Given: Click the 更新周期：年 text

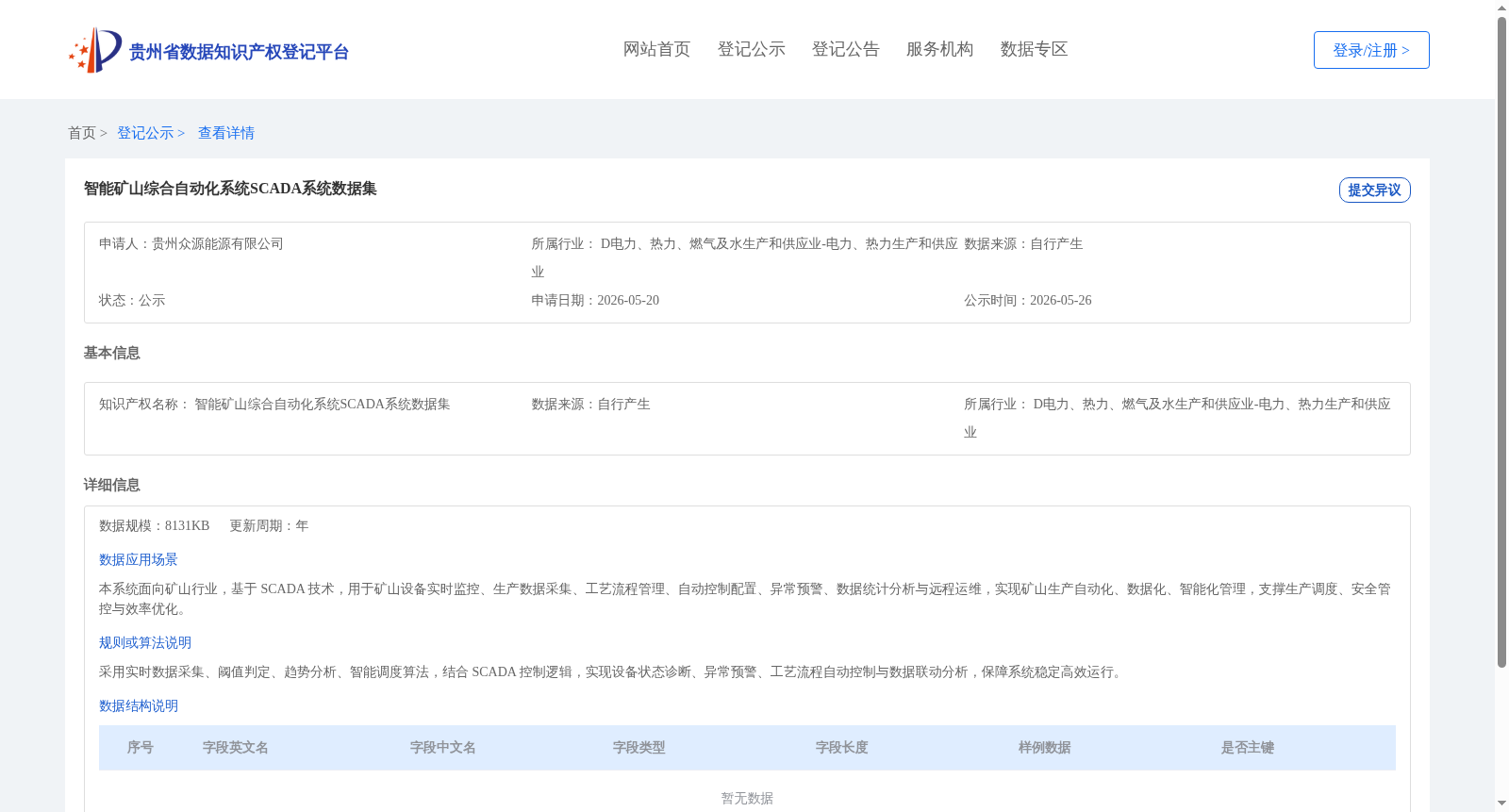Looking at the screenshot, I should click(x=269, y=525).
